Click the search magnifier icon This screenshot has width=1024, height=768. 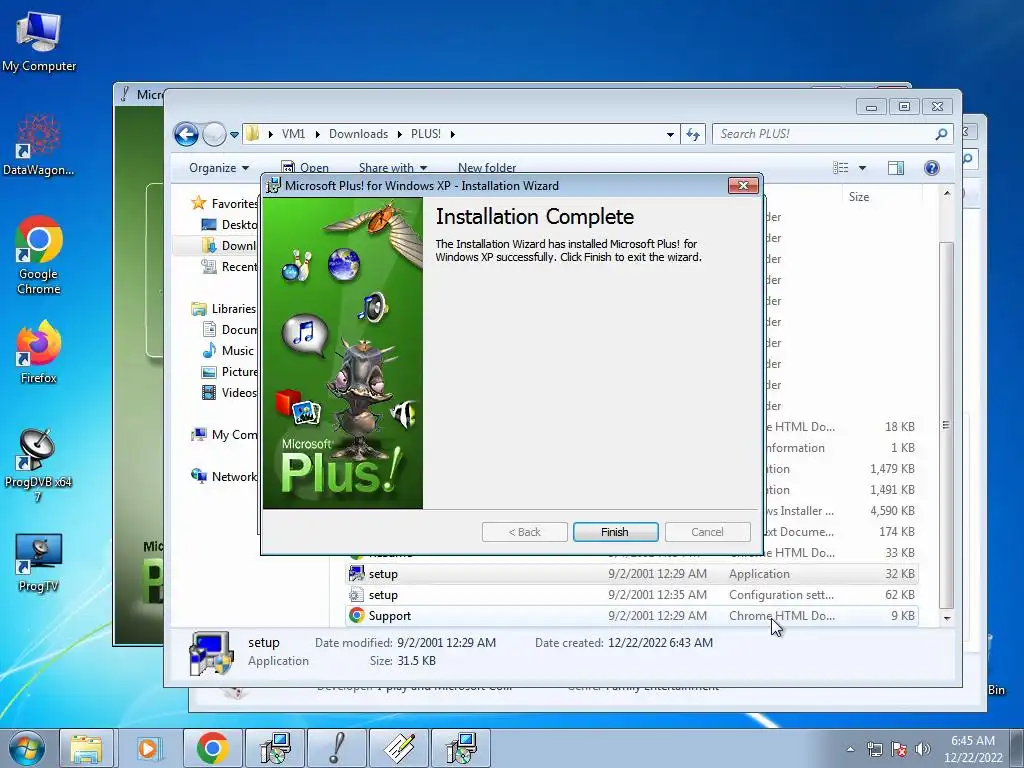941,134
